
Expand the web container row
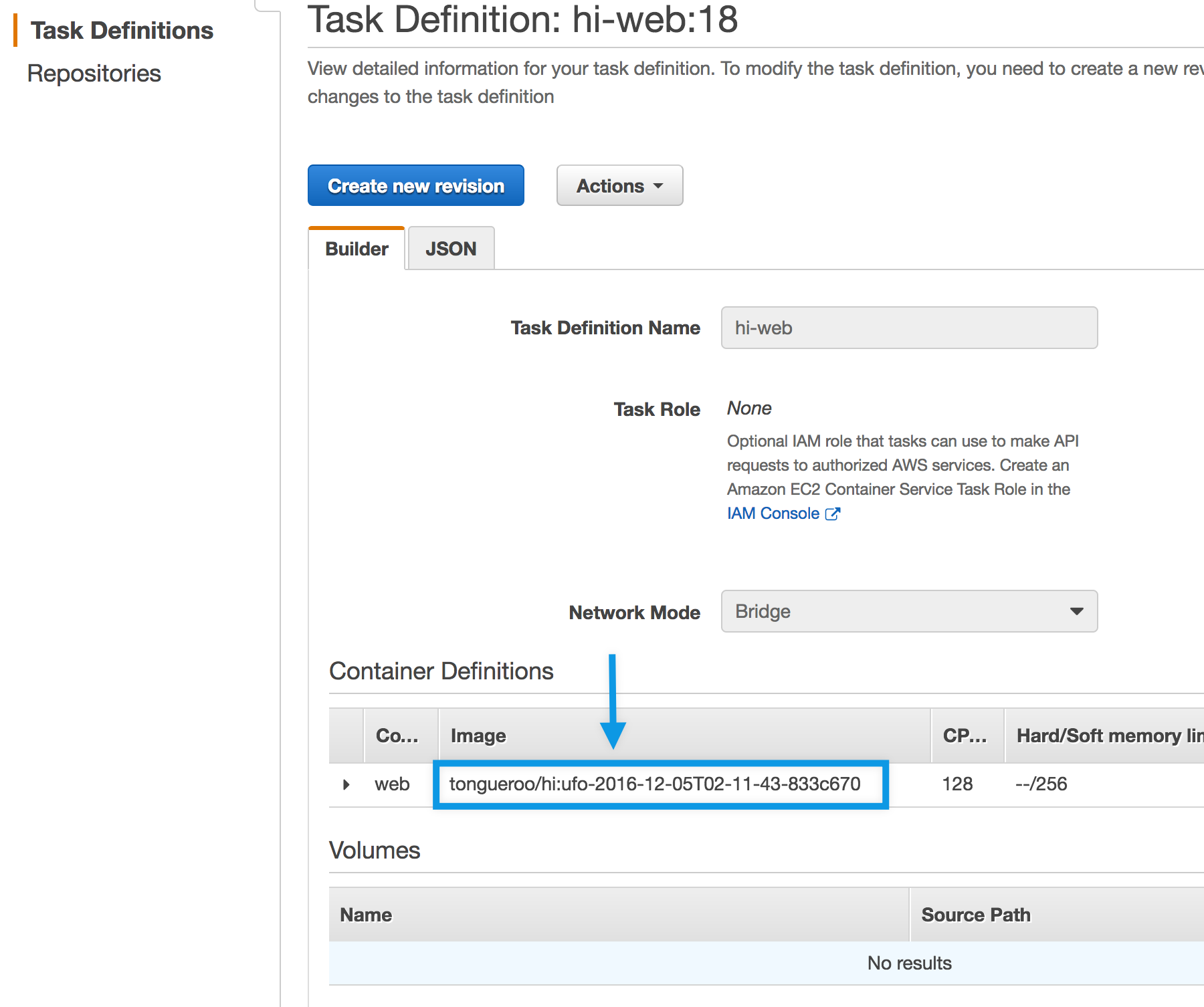coord(346,784)
